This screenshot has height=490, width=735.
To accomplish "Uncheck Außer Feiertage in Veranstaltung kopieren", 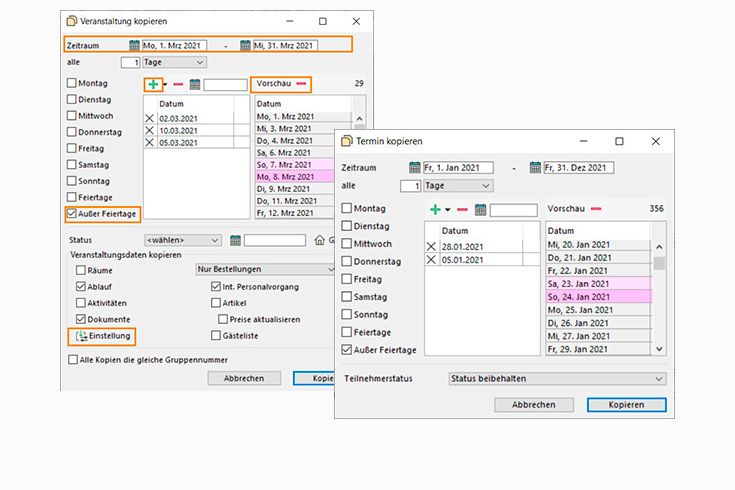I will [72, 213].
